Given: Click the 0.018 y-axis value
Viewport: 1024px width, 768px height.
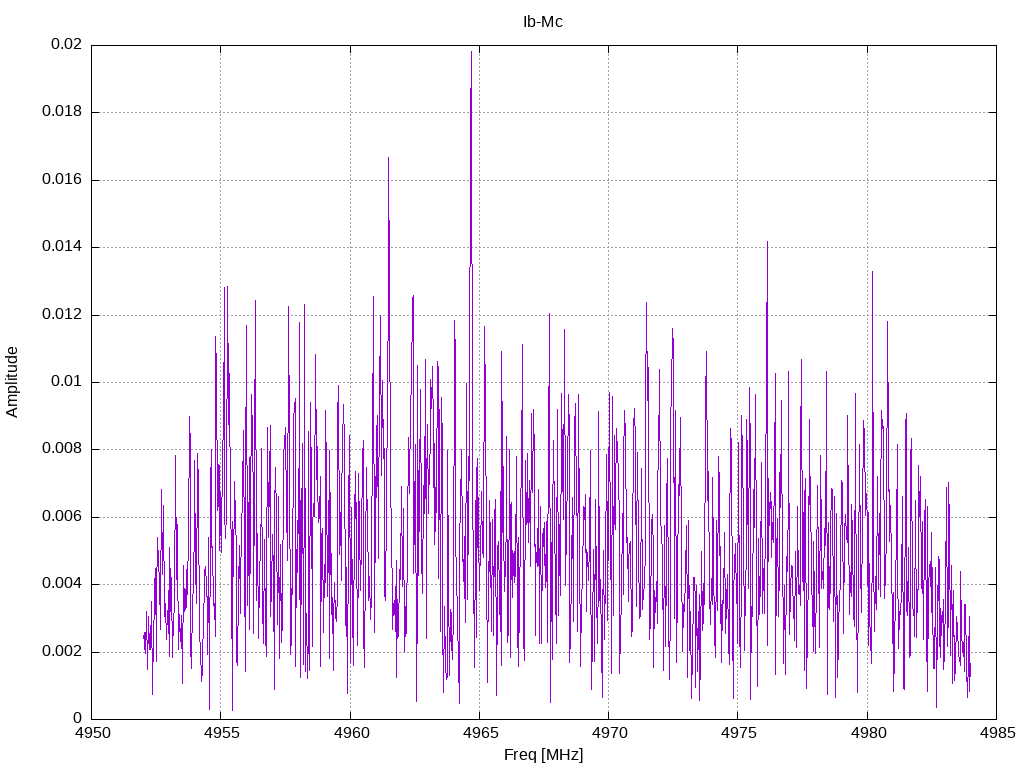Looking at the screenshot, I should click(x=63, y=112).
